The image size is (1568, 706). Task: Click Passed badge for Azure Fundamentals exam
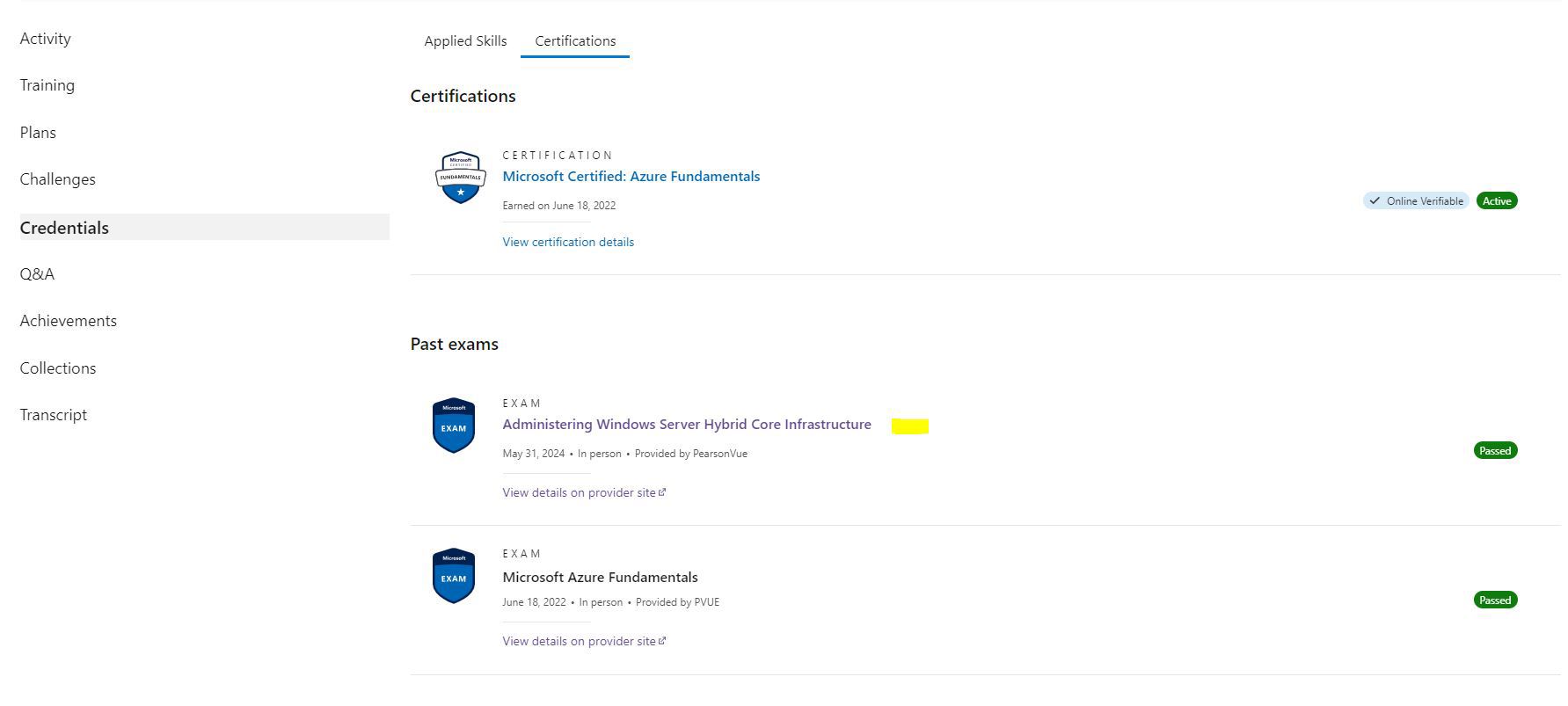[1495, 600]
